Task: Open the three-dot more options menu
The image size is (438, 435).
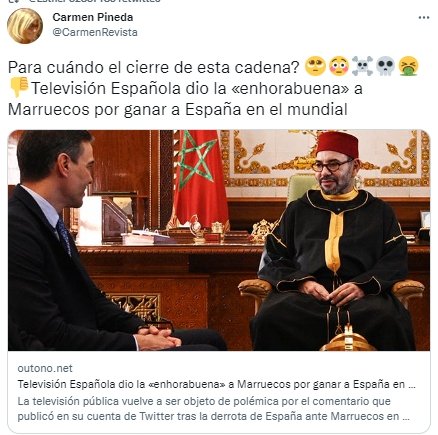Action: [424, 18]
